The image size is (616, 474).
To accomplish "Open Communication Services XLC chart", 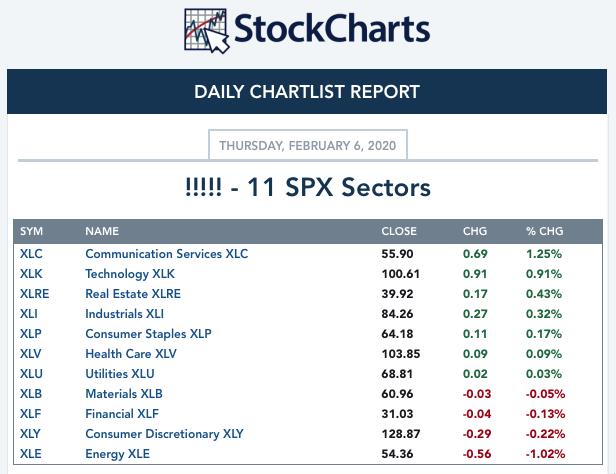I will (167, 254).
